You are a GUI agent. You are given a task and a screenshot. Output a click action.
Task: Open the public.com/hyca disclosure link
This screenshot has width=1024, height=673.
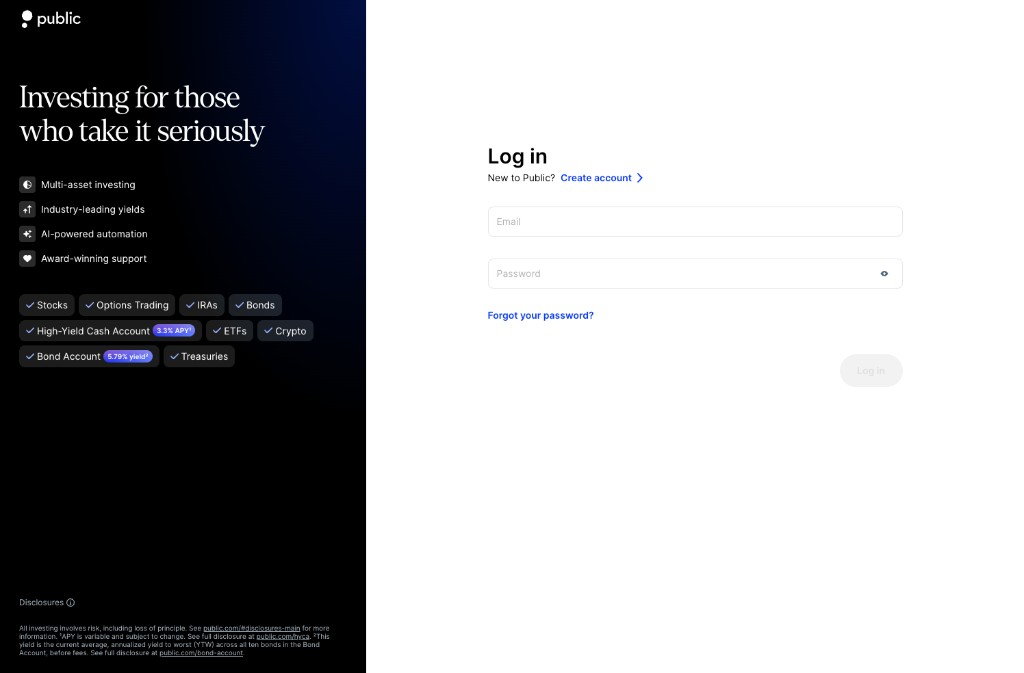(x=283, y=636)
